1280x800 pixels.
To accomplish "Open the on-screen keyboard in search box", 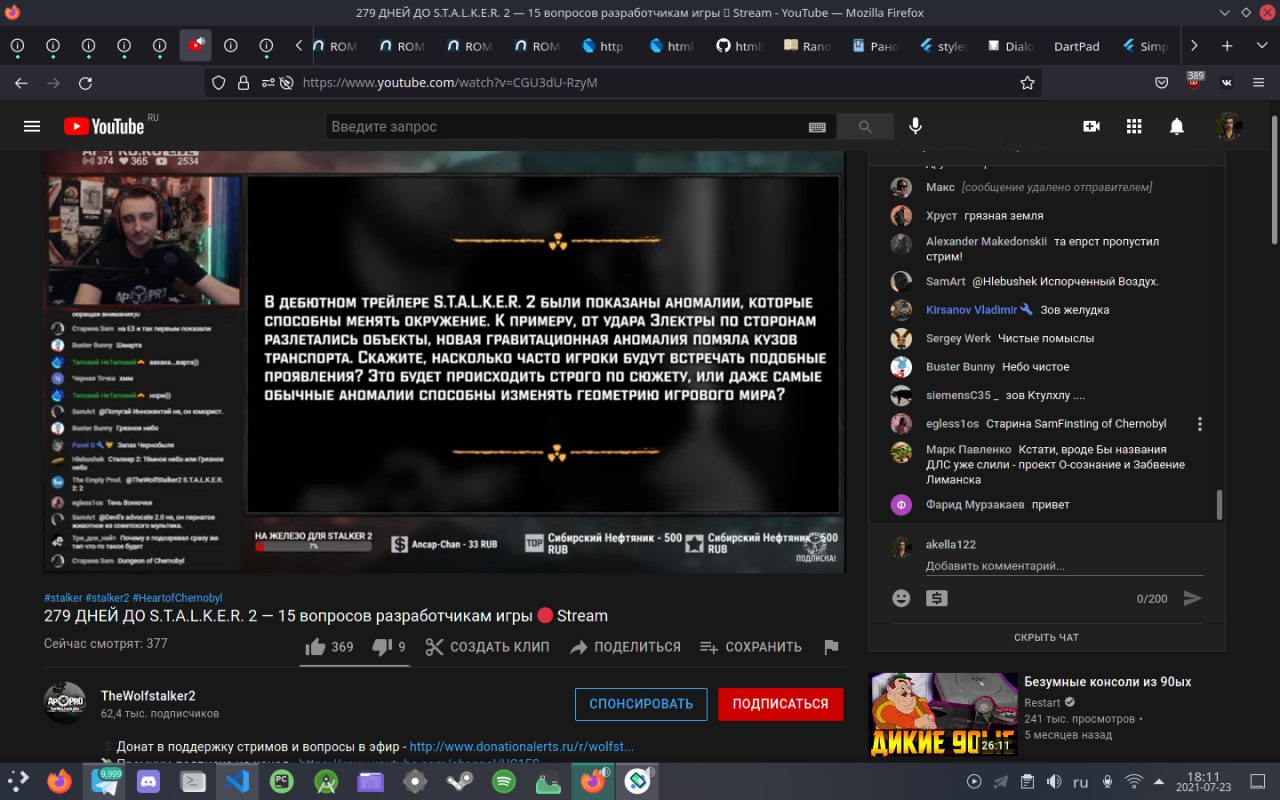I will pos(817,127).
